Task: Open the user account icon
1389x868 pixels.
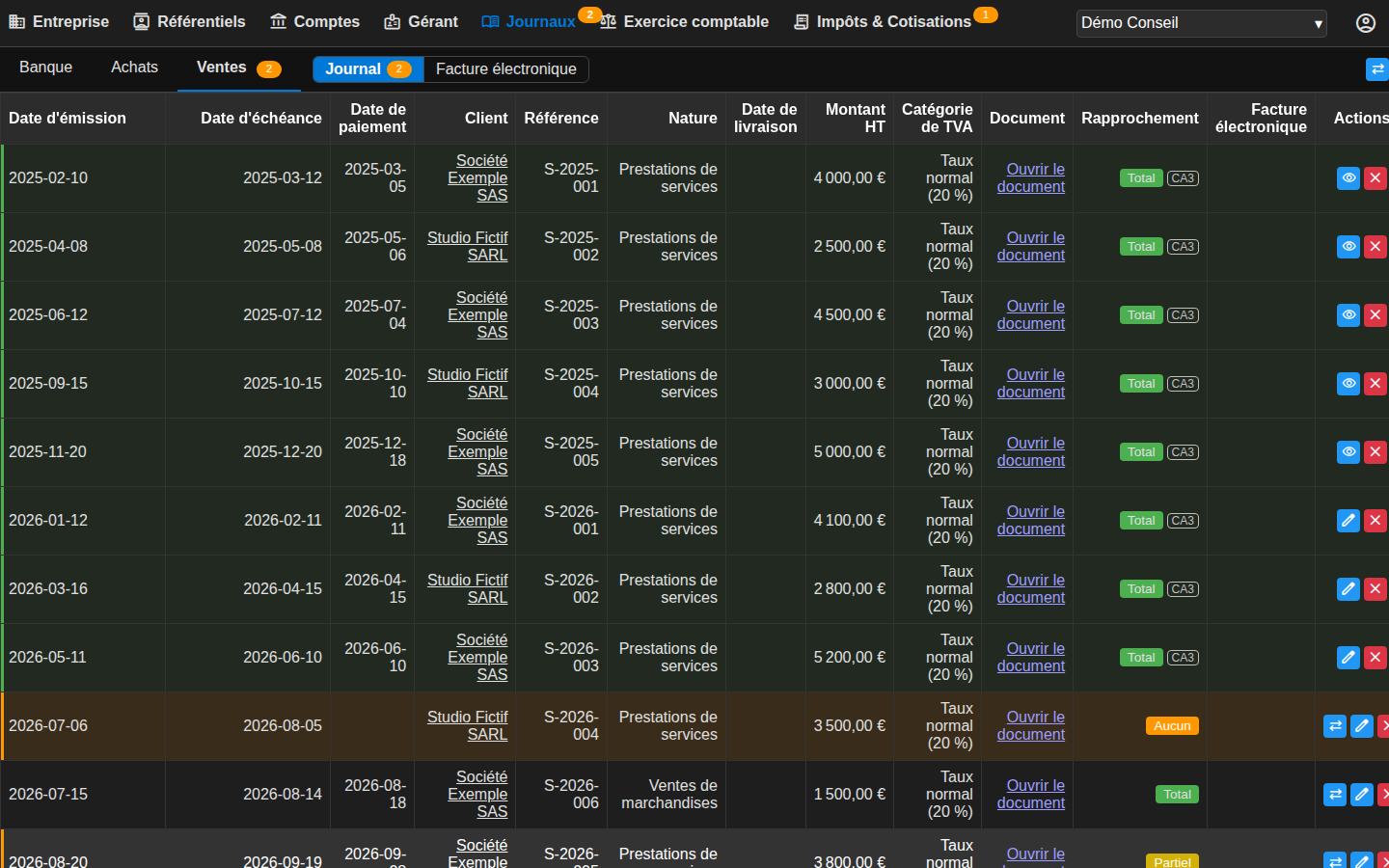Action: pos(1366,23)
